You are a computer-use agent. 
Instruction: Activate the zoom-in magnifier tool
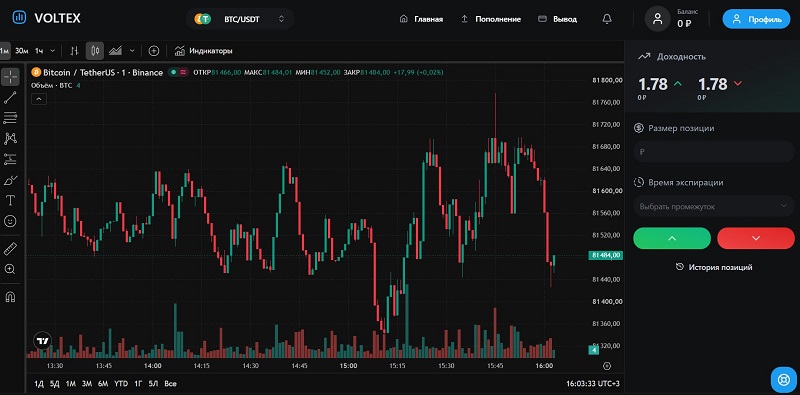coord(10,269)
